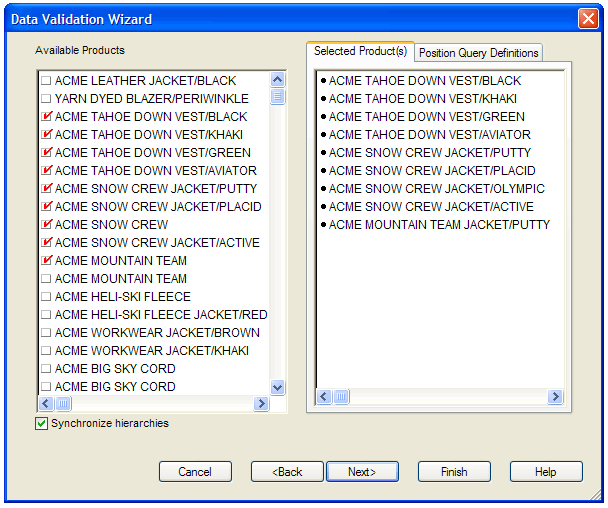Go to previous step with Back

(x=287, y=472)
